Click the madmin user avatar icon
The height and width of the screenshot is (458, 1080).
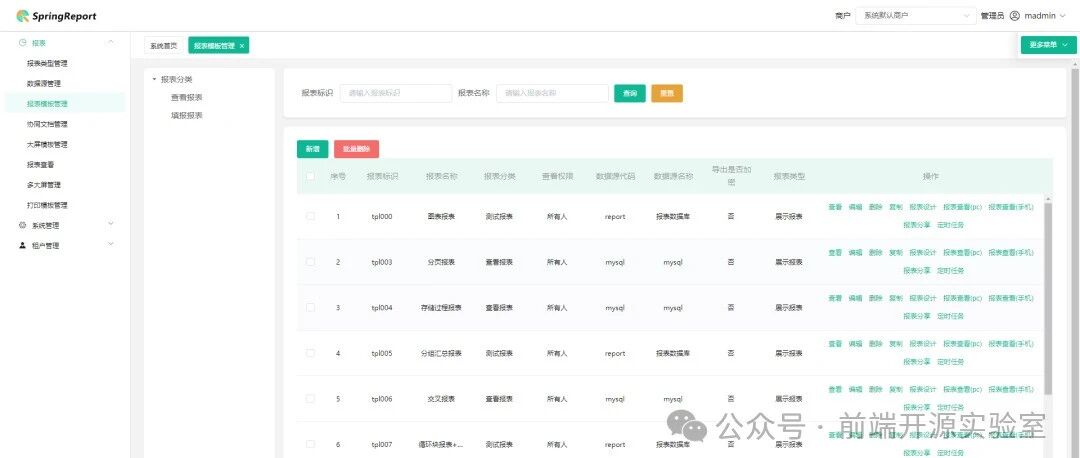coord(1014,16)
